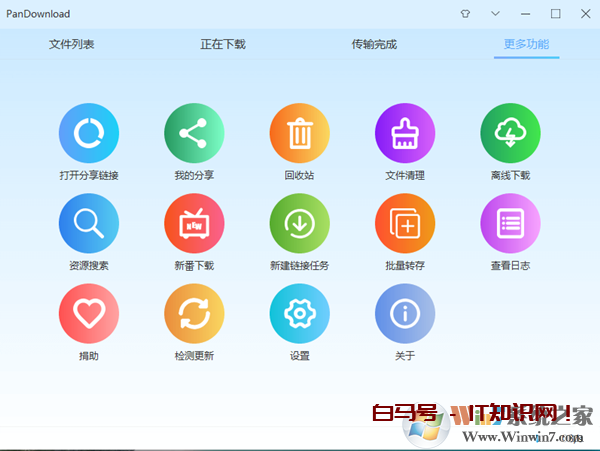Open the 回收站 recycle bin

299,133
